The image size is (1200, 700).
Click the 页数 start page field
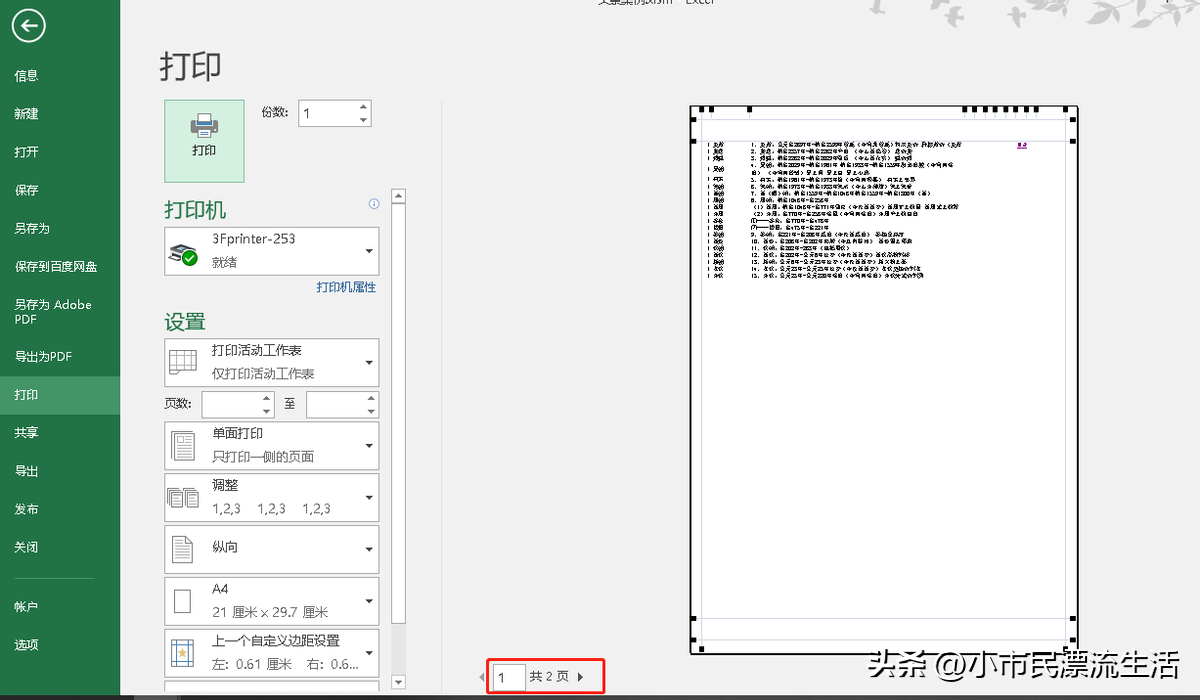231,404
